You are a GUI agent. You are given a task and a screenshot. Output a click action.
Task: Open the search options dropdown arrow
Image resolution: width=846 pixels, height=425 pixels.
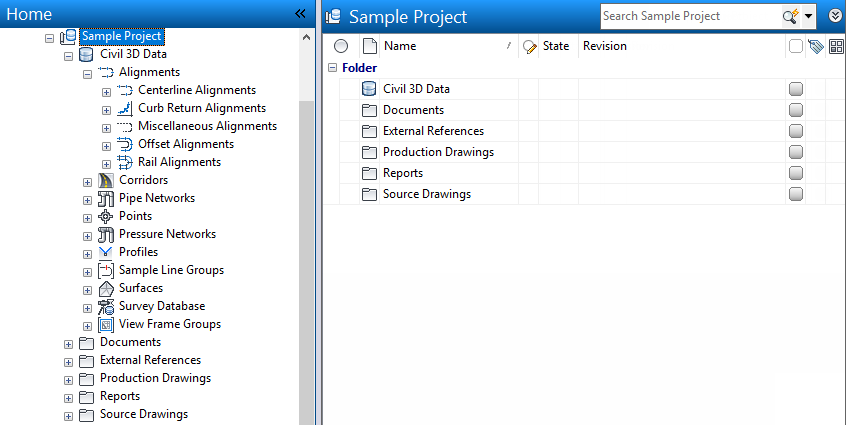pos(808,16)
